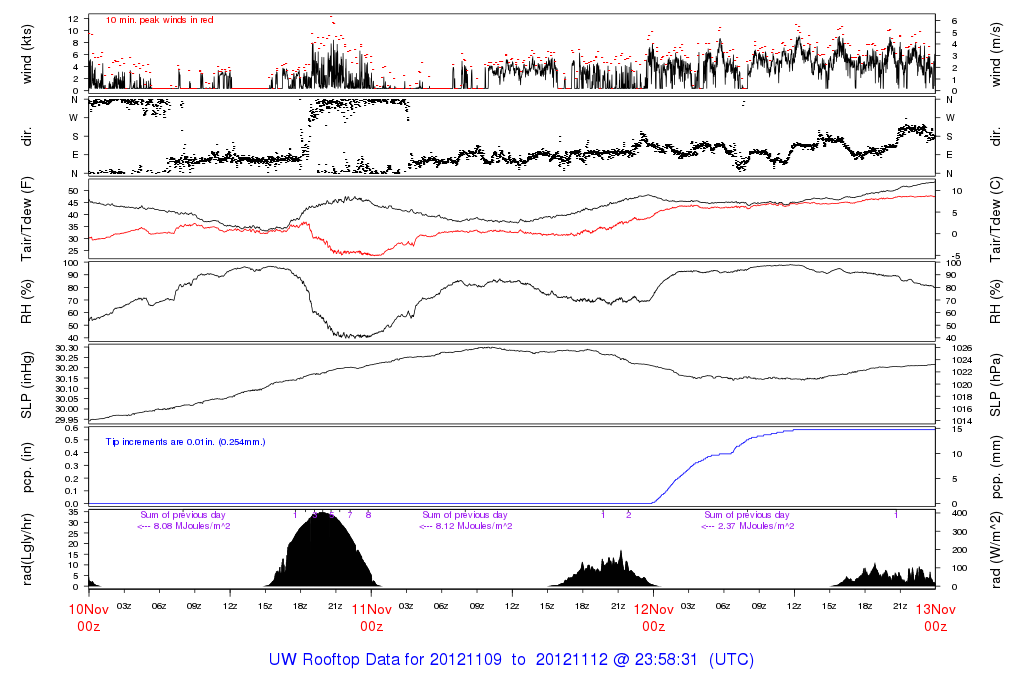Select the '12Nov' date label
This screenshot has height=700, width=1024.
[654, 609]
